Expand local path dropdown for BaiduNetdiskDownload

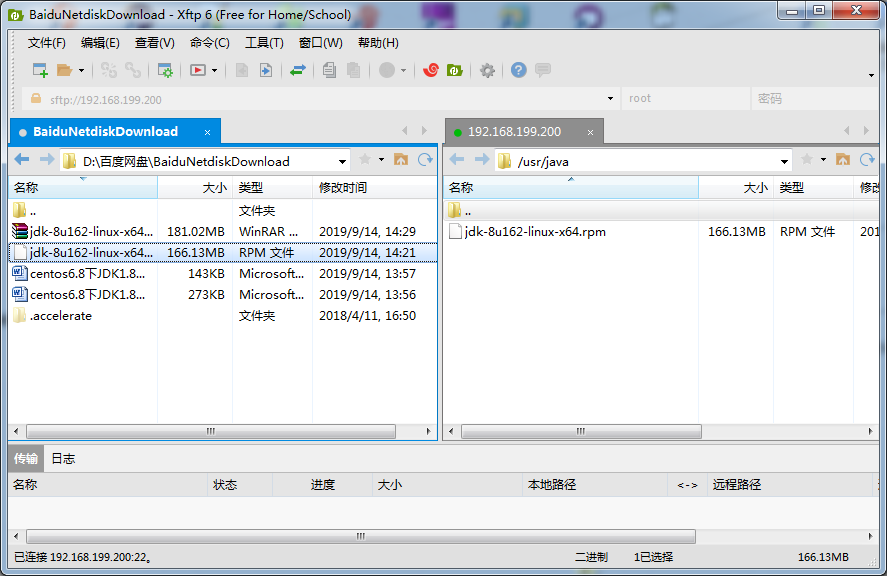(x=342, y=162)
